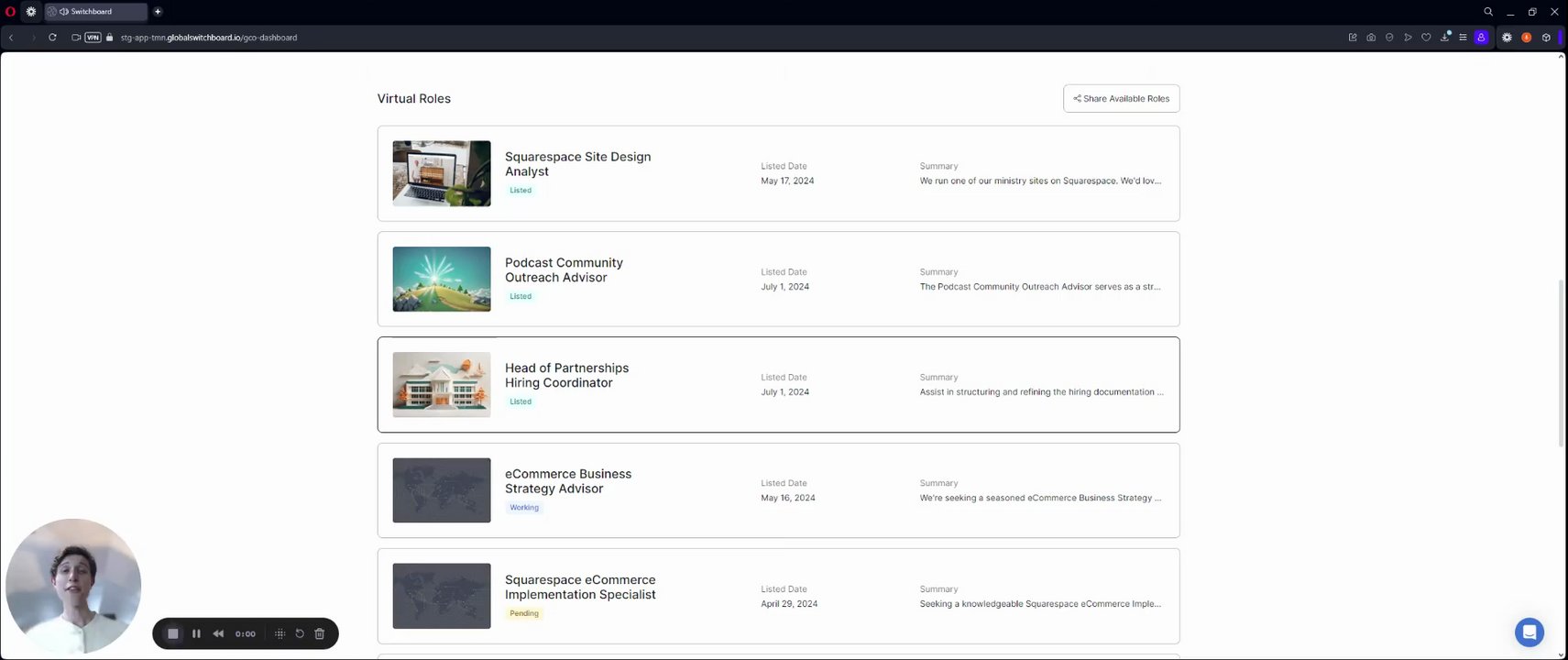
Task: Click the Squarespace Site Design Analyst laptop thumbnail
Action: coord(442,173)
